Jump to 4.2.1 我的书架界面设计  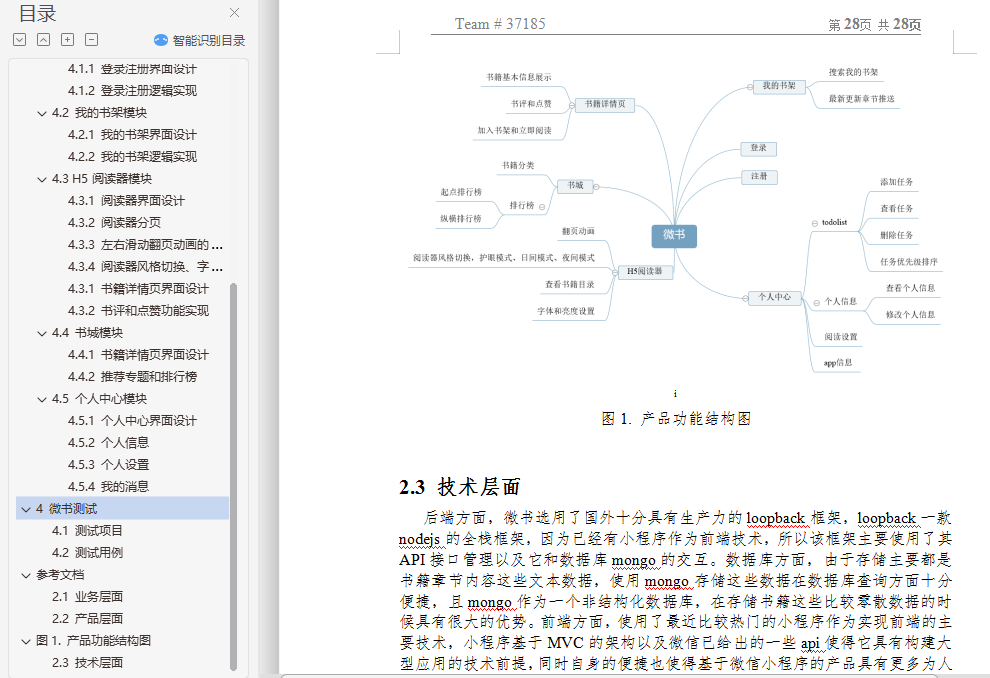[x=132, y=135]
